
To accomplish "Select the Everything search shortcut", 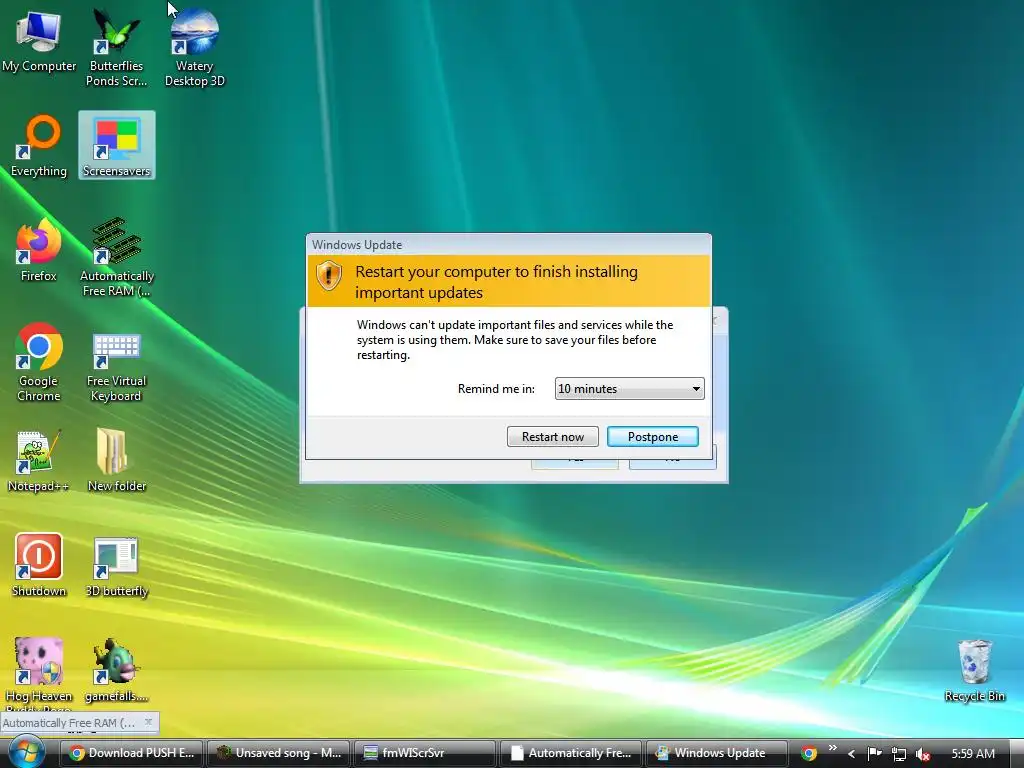I will pyautogui.click(x=39, y=146).
